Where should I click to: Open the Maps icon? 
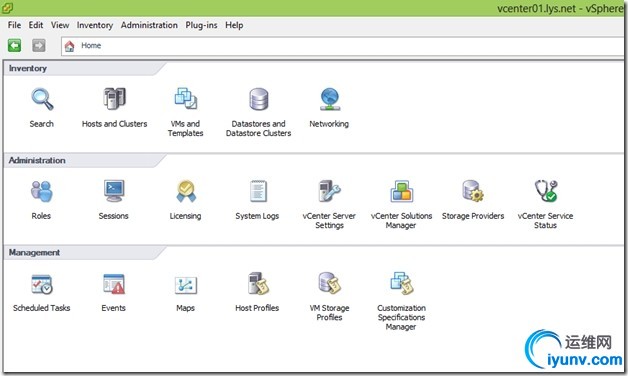pos(186,285)
